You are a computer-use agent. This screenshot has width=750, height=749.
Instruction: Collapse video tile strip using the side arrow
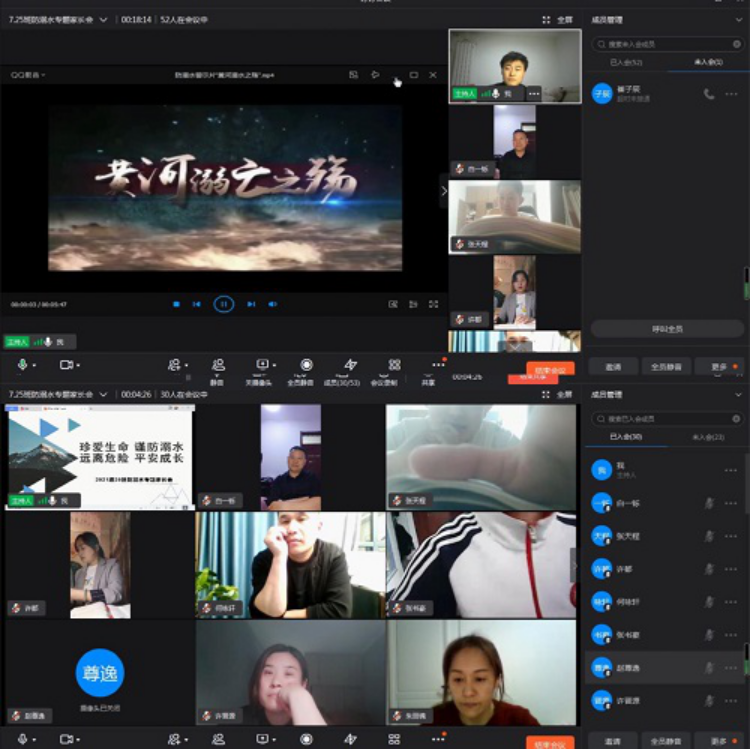(444, 191)
